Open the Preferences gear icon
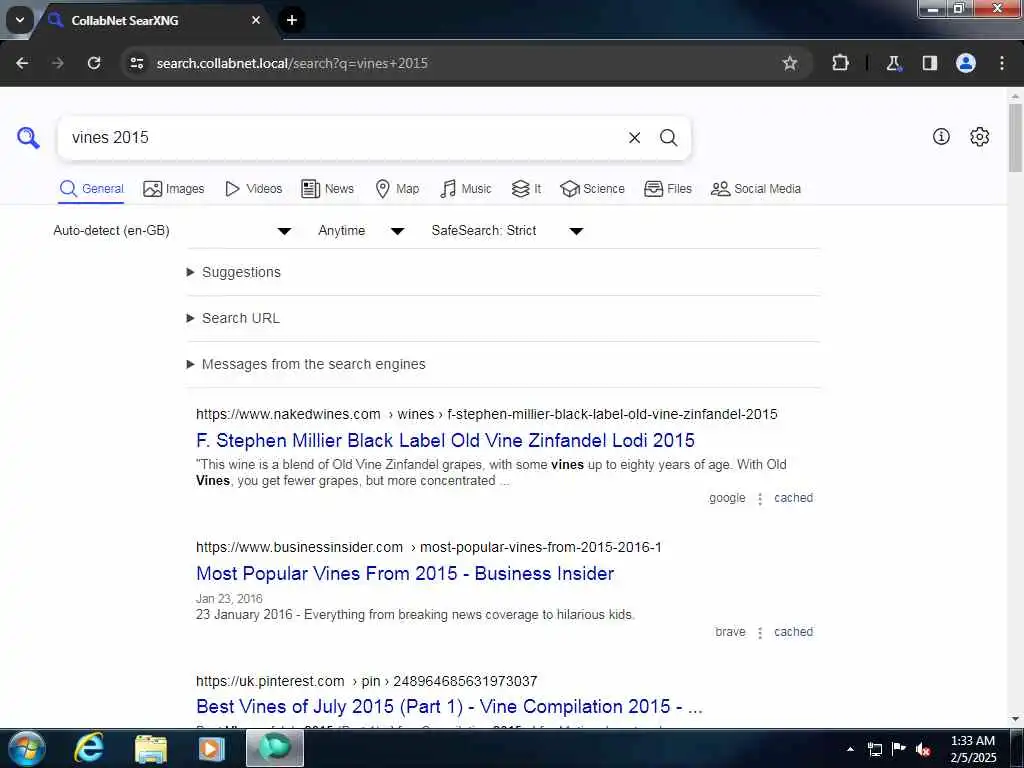 point(980,136)
